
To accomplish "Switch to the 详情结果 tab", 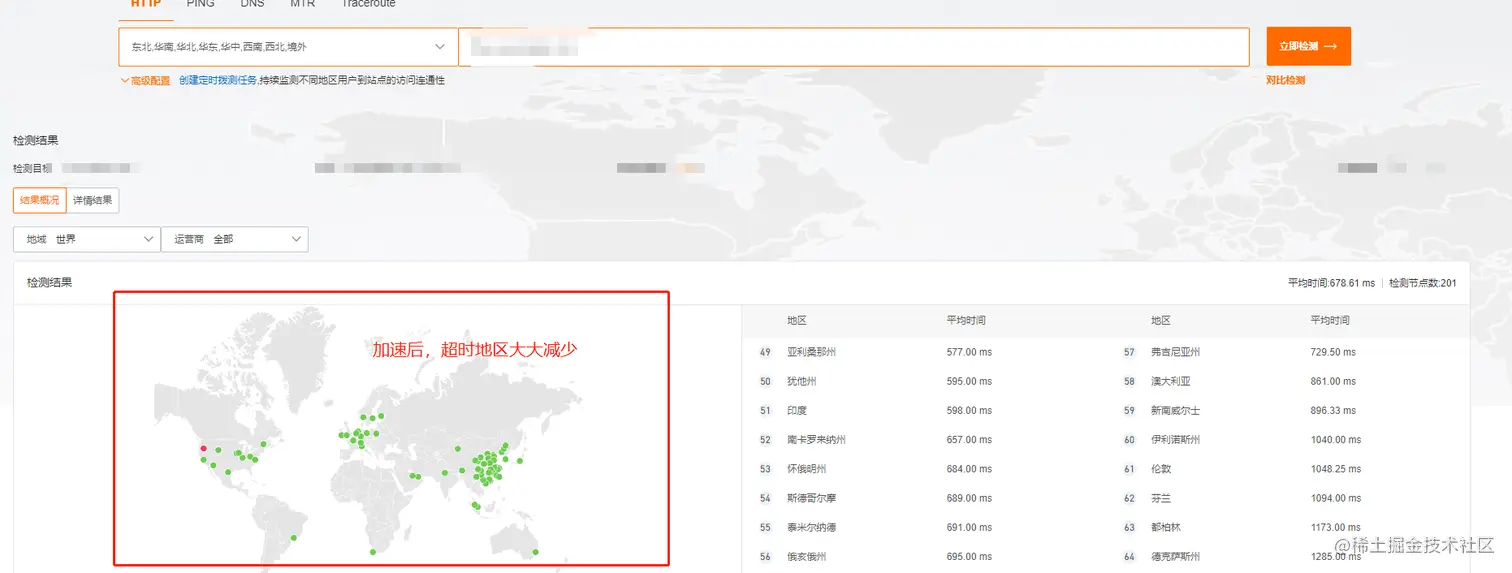I will point(93,200).
